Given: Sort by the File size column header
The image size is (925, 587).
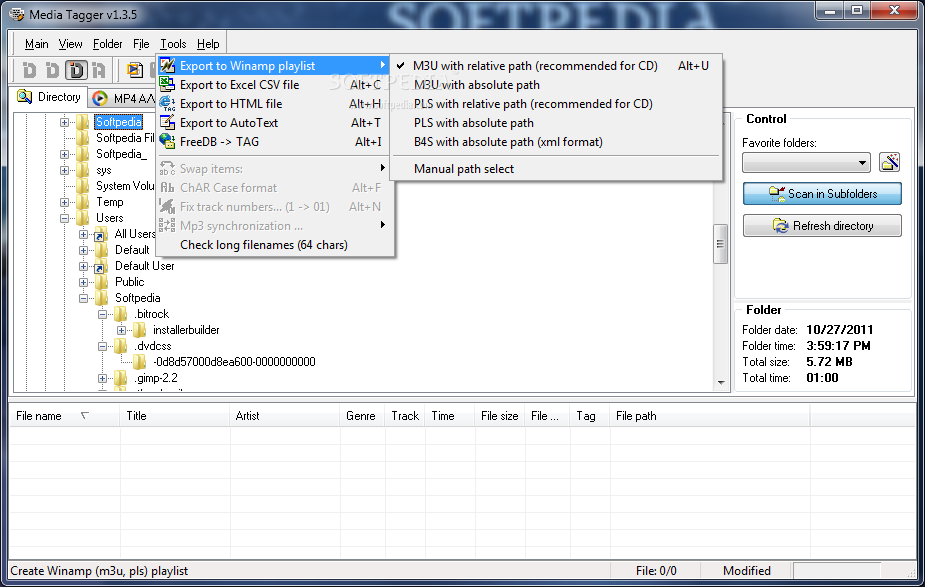Looking at the screenshot, I should click(499, 416).
